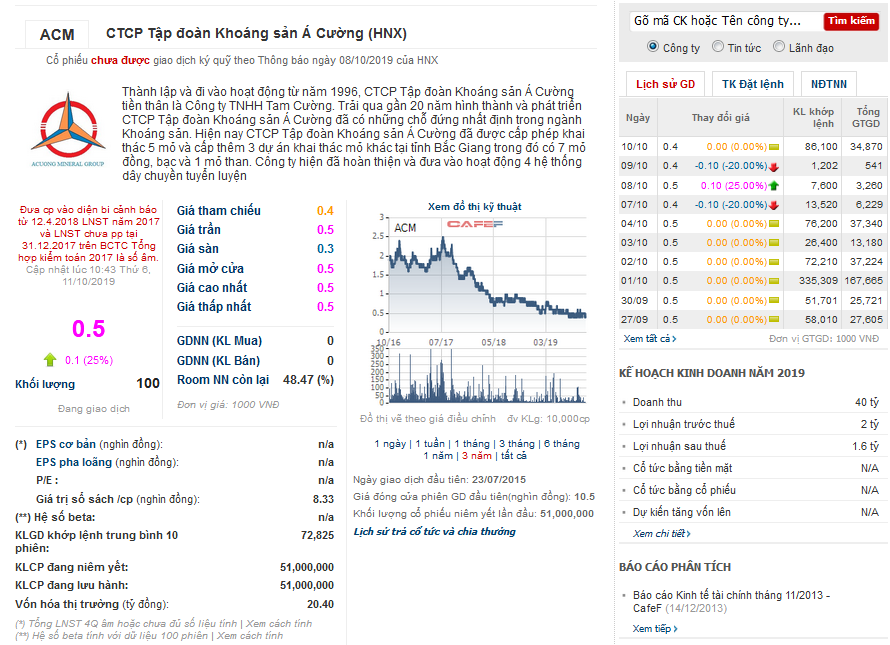Click the yellow unchanged marker in the 04/10 row
The image size is (890, 645).
(x=774, y=224)
